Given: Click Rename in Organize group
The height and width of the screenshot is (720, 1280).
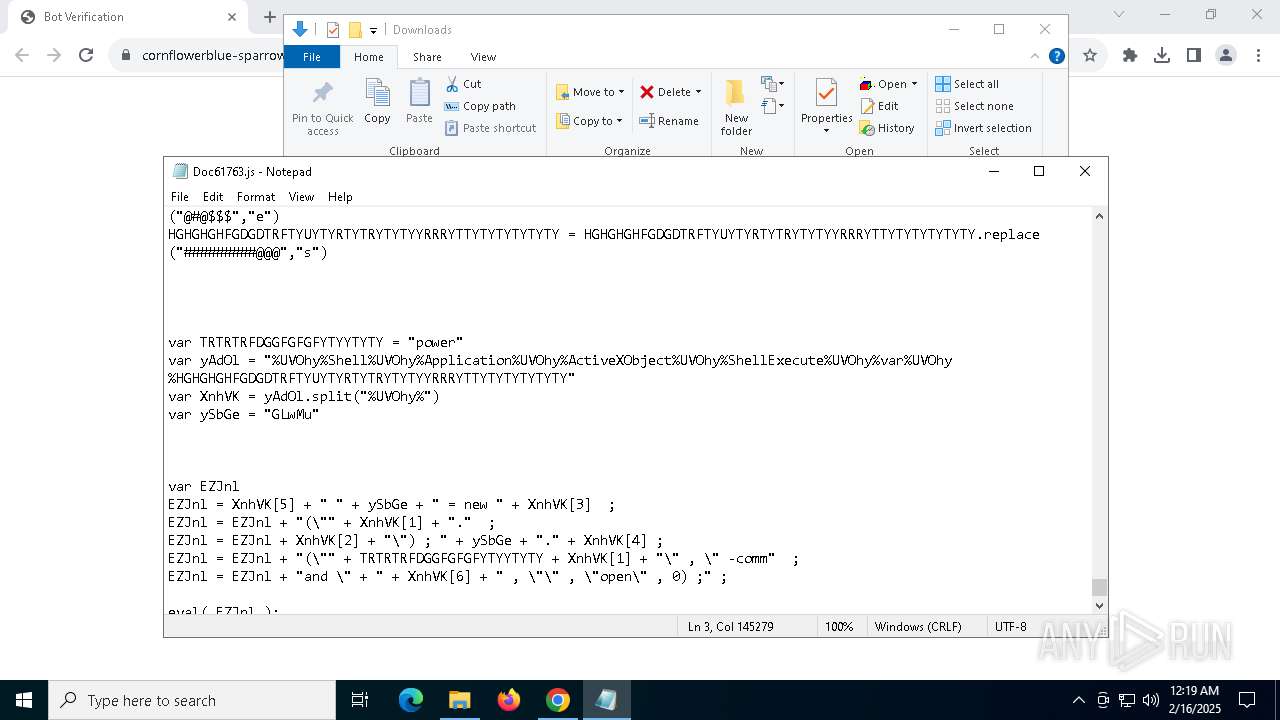Looking at the screenshot, I should tap(669, 121).
